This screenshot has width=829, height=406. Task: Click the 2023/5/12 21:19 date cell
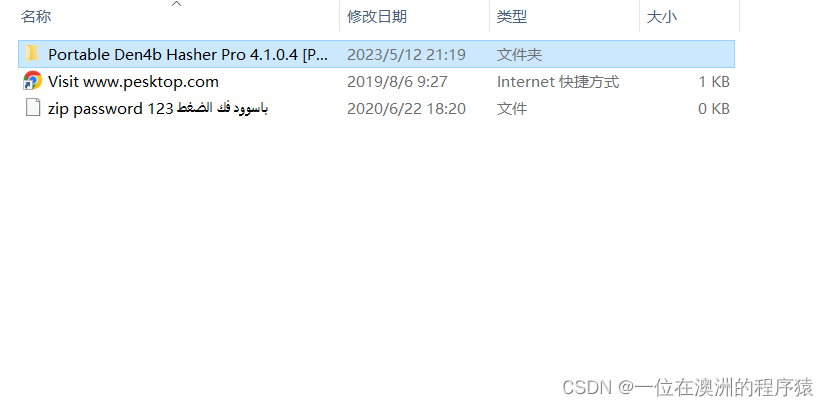[406, 54]
